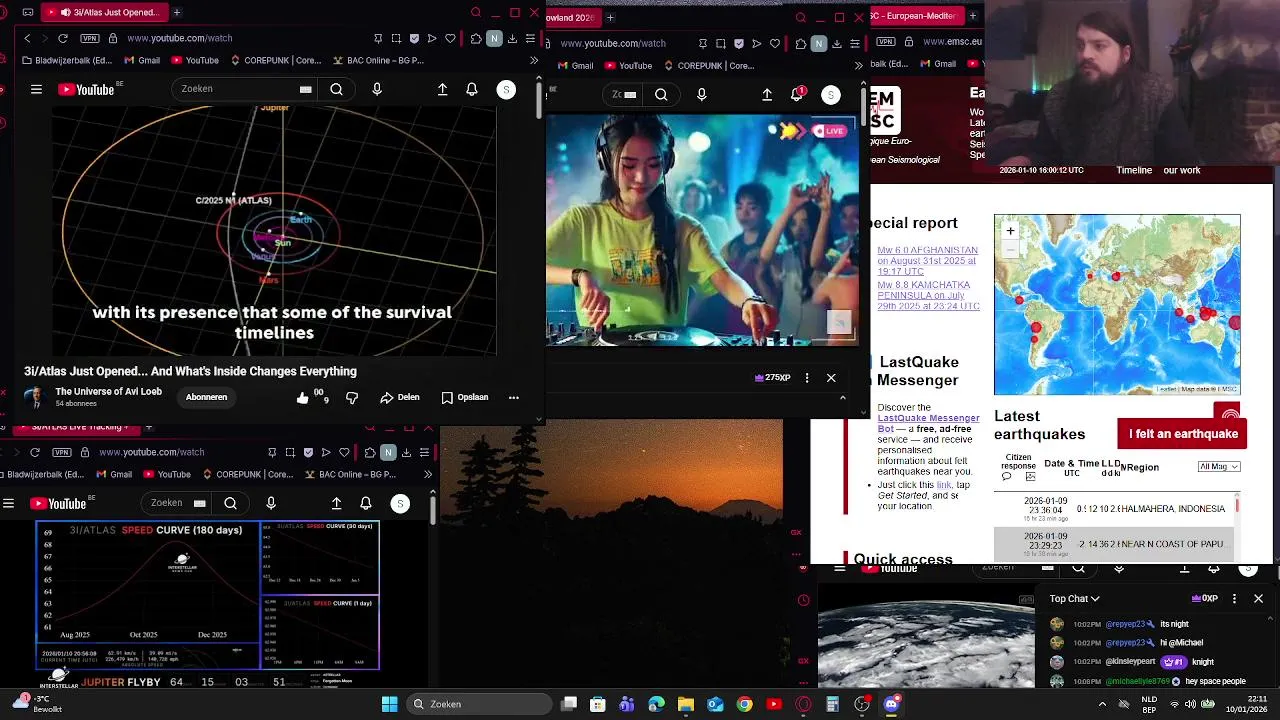Expand bookmarks overflow chevron in top-left browser
This screenshot has height=720, width=1280.
534,60
